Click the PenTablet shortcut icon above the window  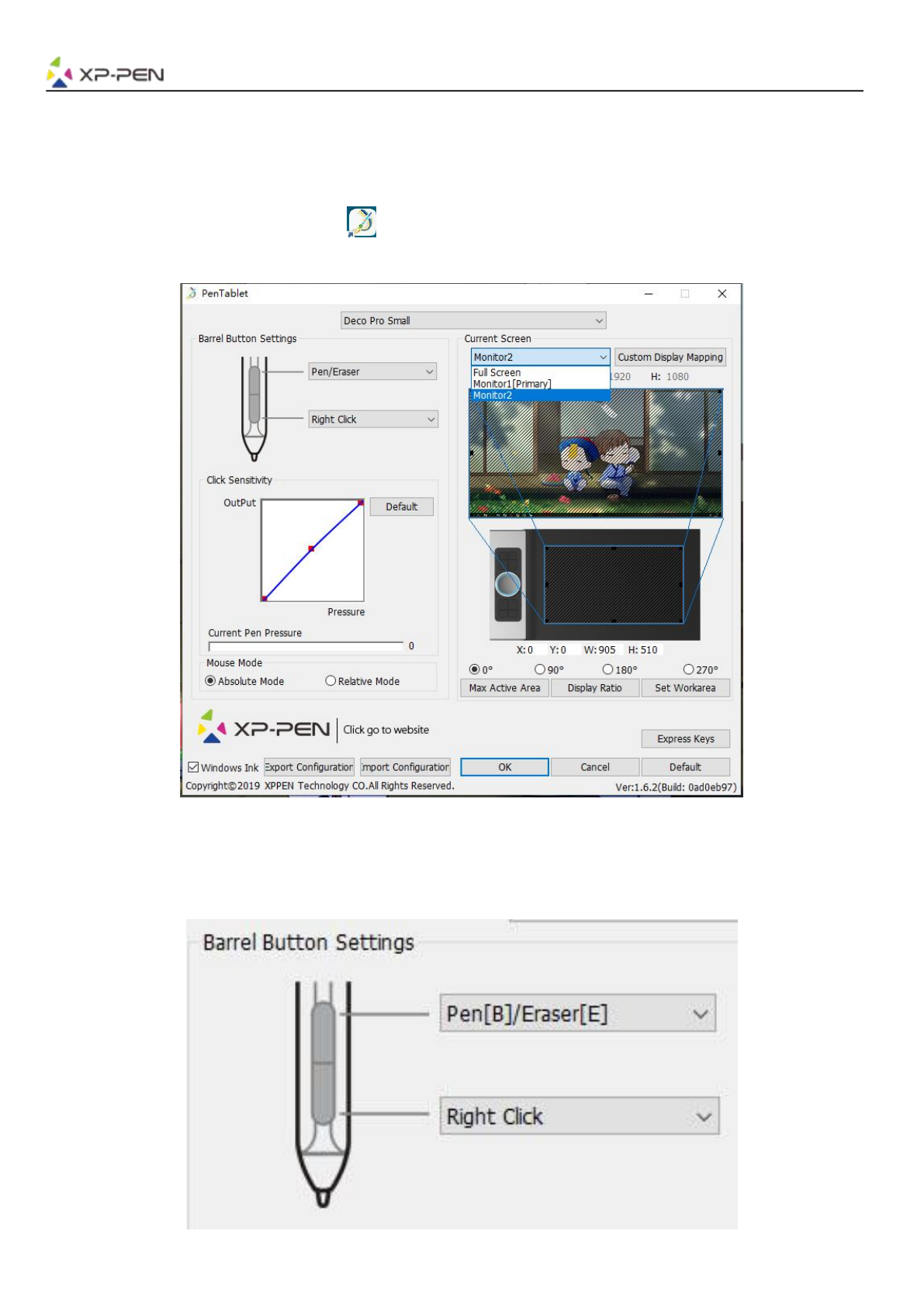point(362,222)
